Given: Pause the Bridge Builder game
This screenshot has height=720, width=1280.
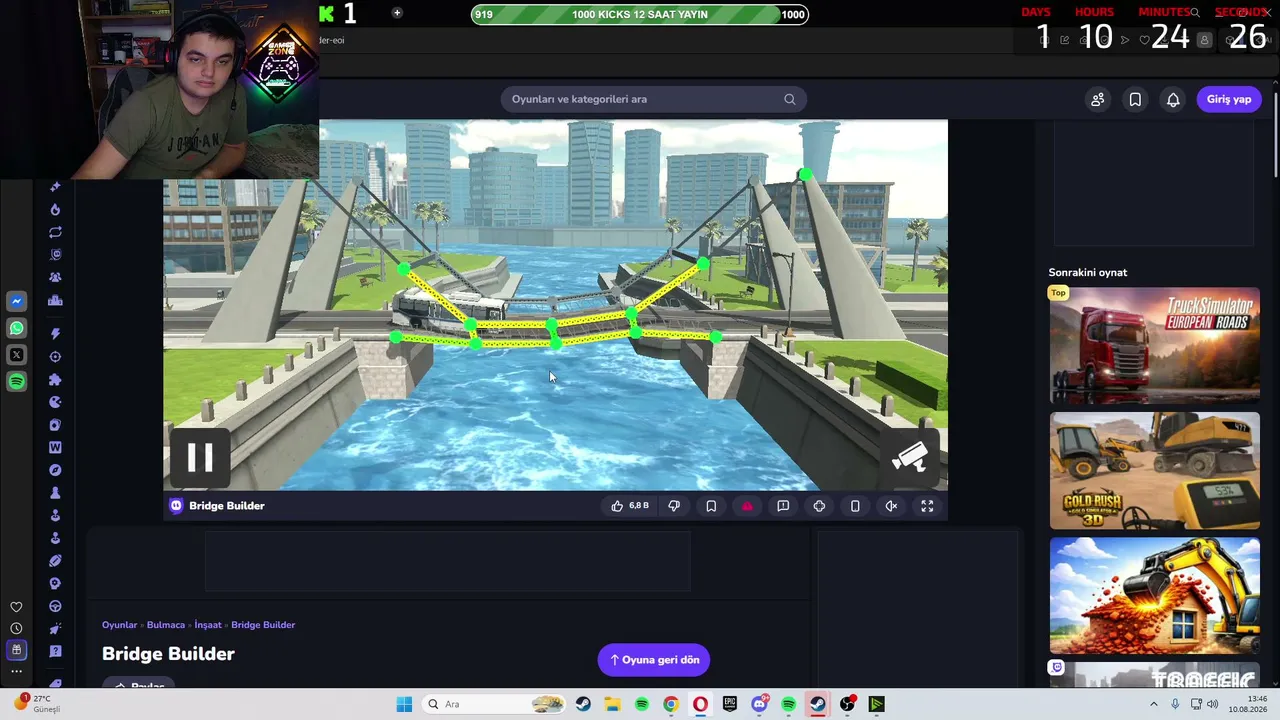Looking at the screenshot, I should 200,457.
